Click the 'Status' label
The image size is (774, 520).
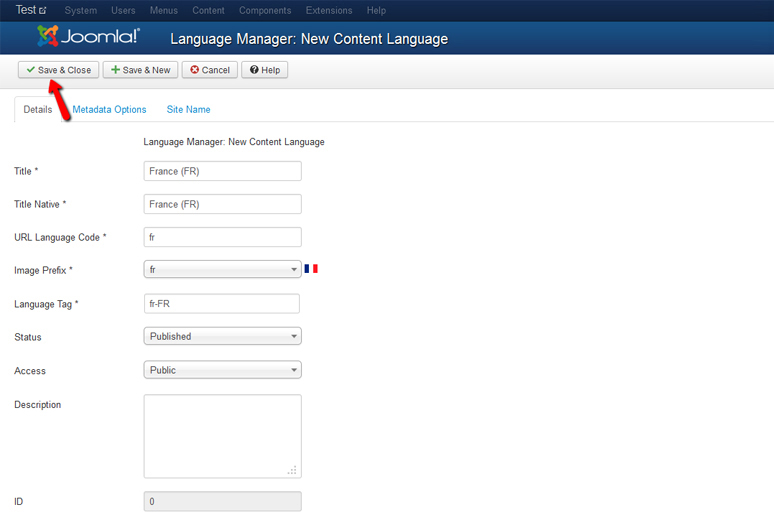point(28,337)
